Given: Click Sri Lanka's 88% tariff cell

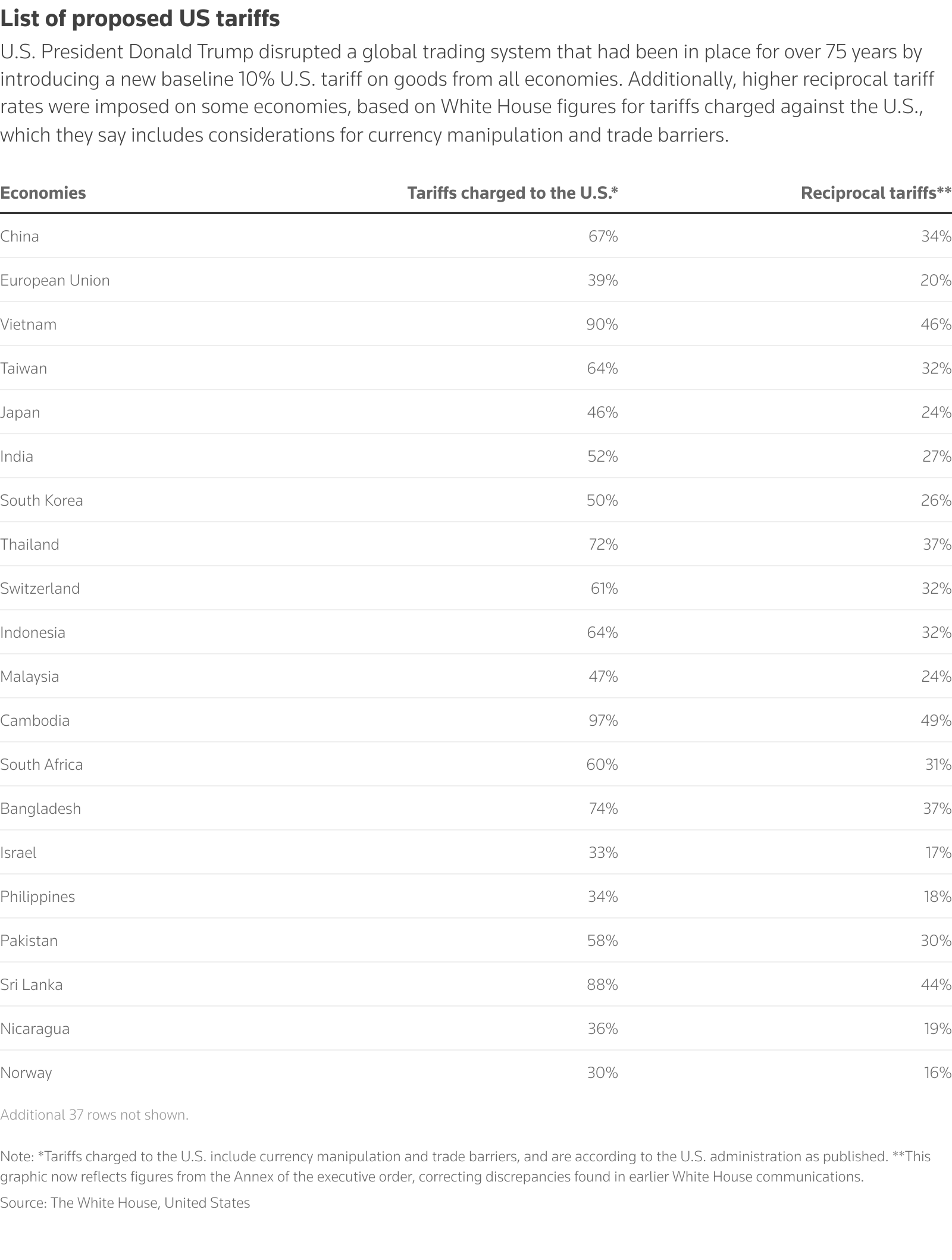Looking at the screenshot, I should pyautogui.click(x=602, y=985).
